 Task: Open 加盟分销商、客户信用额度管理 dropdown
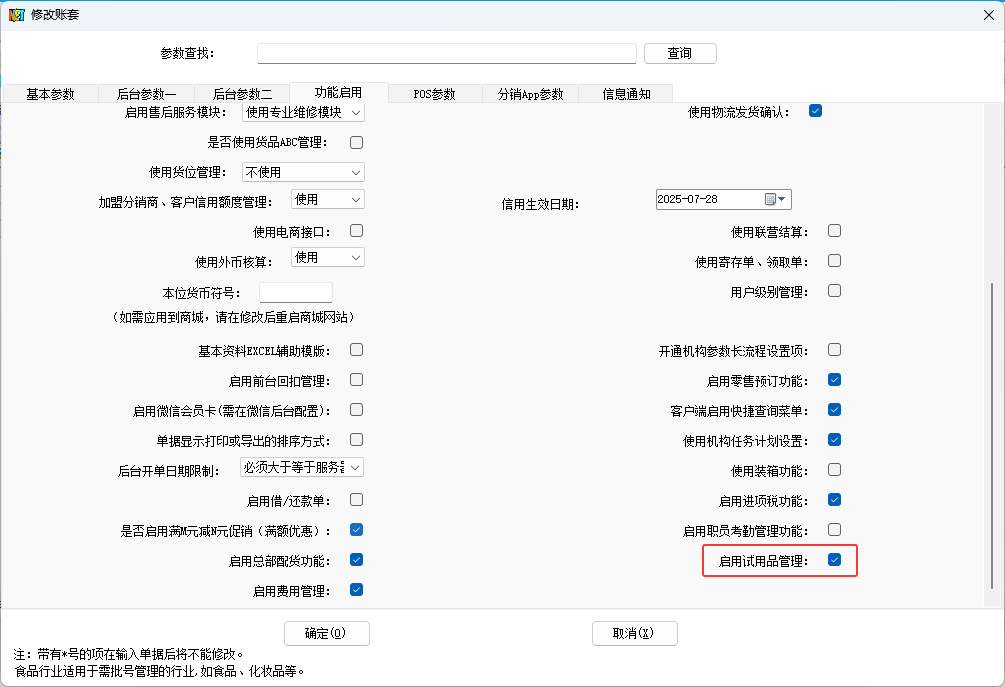pos(328,200)
